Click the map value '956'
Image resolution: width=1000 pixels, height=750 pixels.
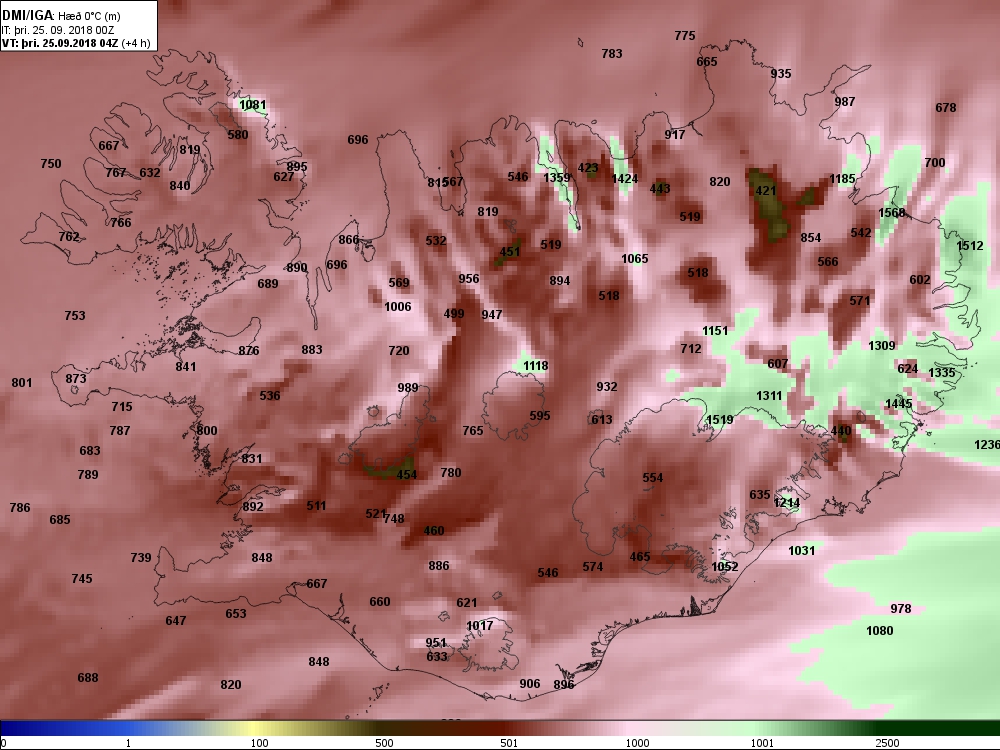click(x=469, y=279)
